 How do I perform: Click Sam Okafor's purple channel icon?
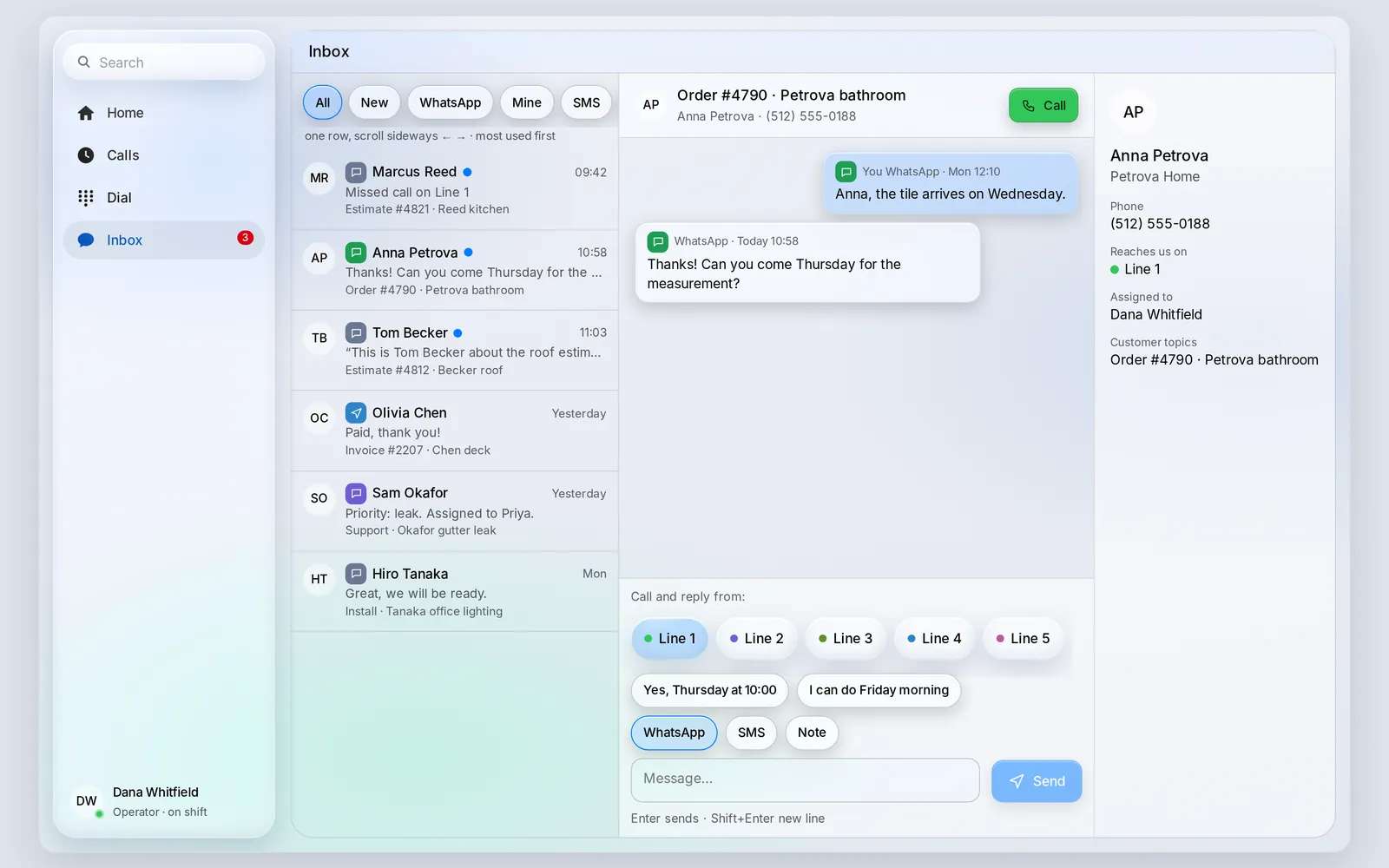click(x=356, y=494)
